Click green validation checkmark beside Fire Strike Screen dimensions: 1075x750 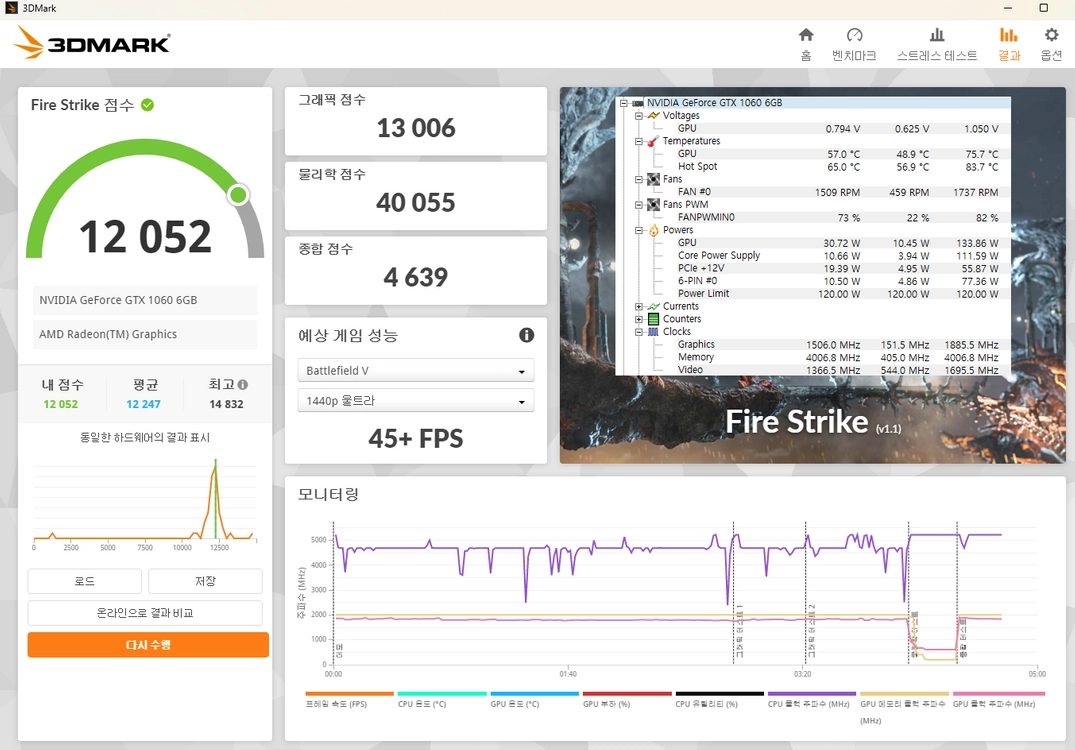tap(147, 105)
